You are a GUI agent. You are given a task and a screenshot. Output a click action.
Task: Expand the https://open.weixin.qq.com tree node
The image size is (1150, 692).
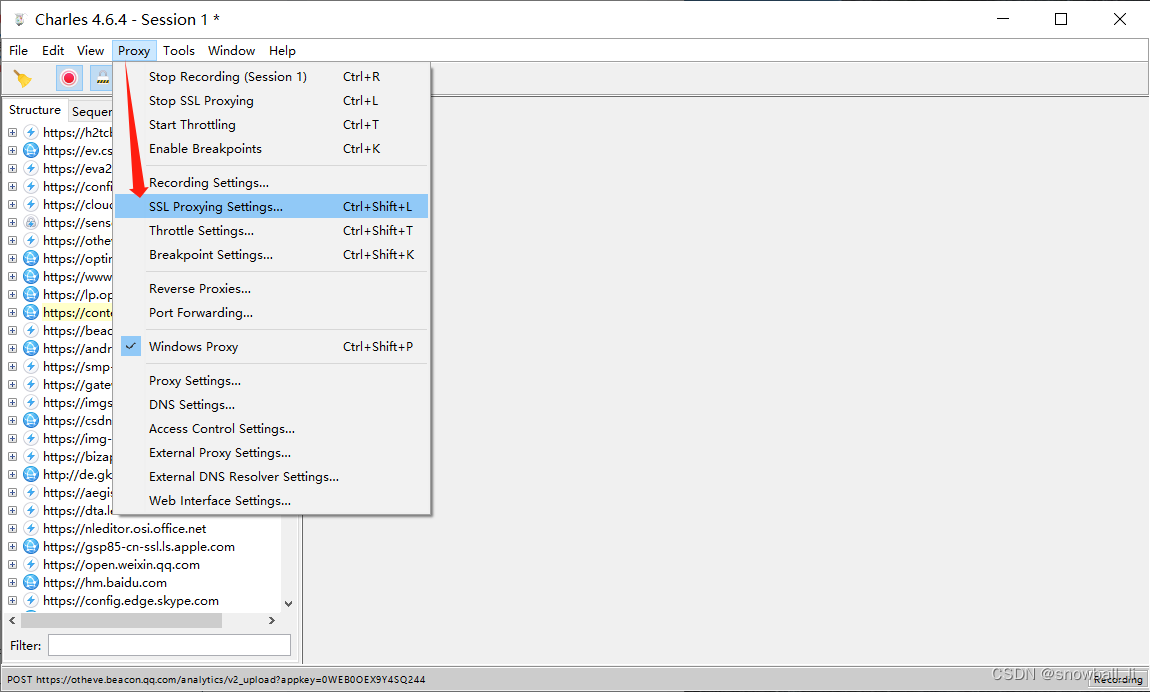12,564
